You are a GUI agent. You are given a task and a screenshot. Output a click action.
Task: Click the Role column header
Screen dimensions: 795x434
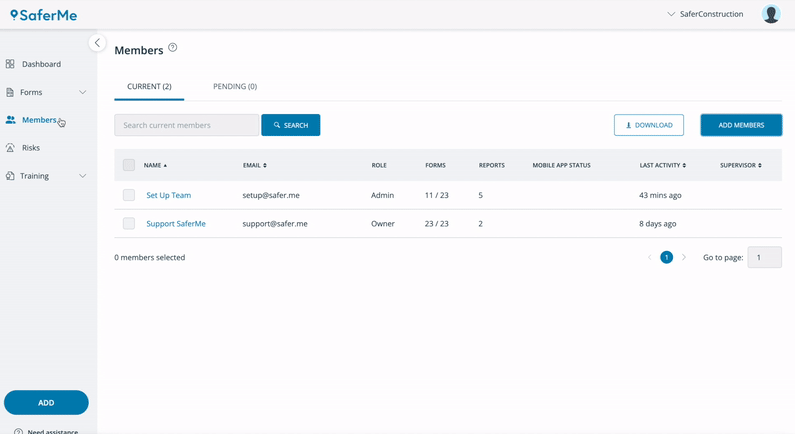coord(379,165)
